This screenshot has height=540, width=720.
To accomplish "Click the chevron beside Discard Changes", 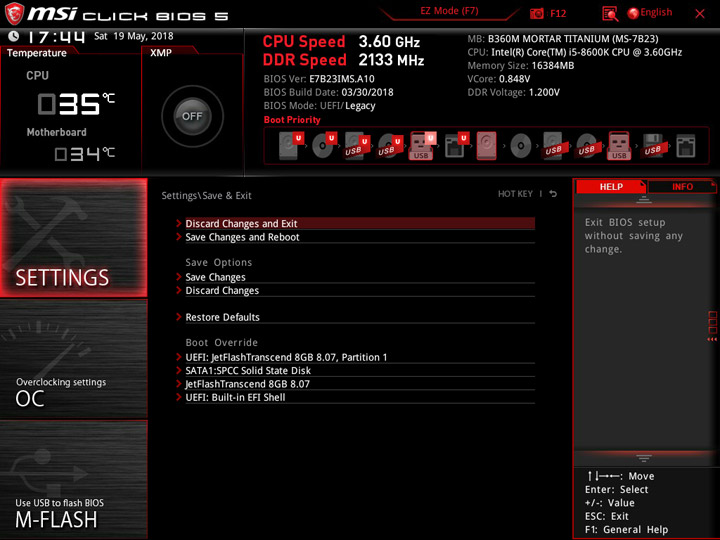I will pyautogui.click(x=179, y=290).
